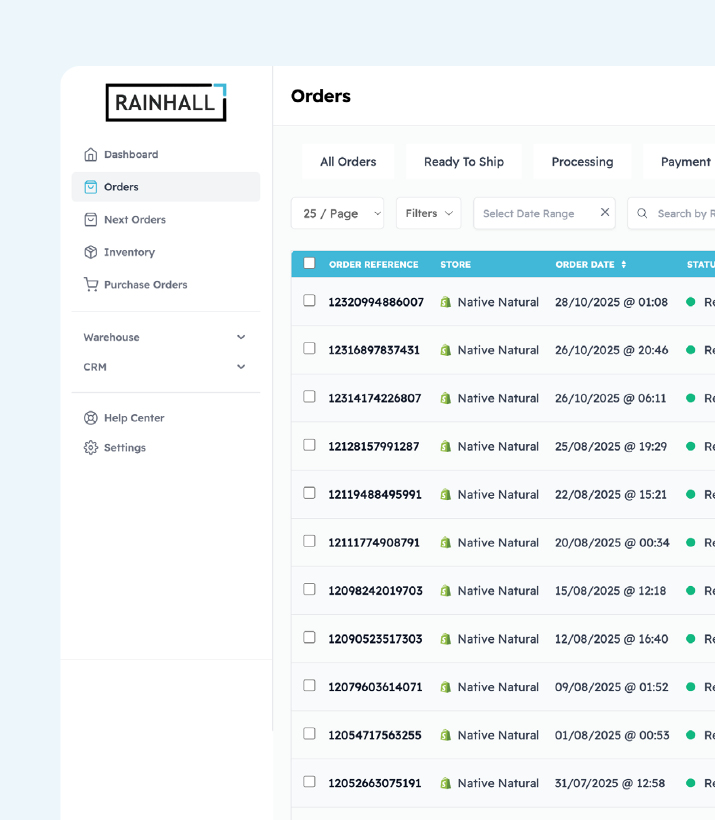This screenshot has width=715, height=820.
Task: Open order 12316897837431 reference link
Action: [374, 350]
